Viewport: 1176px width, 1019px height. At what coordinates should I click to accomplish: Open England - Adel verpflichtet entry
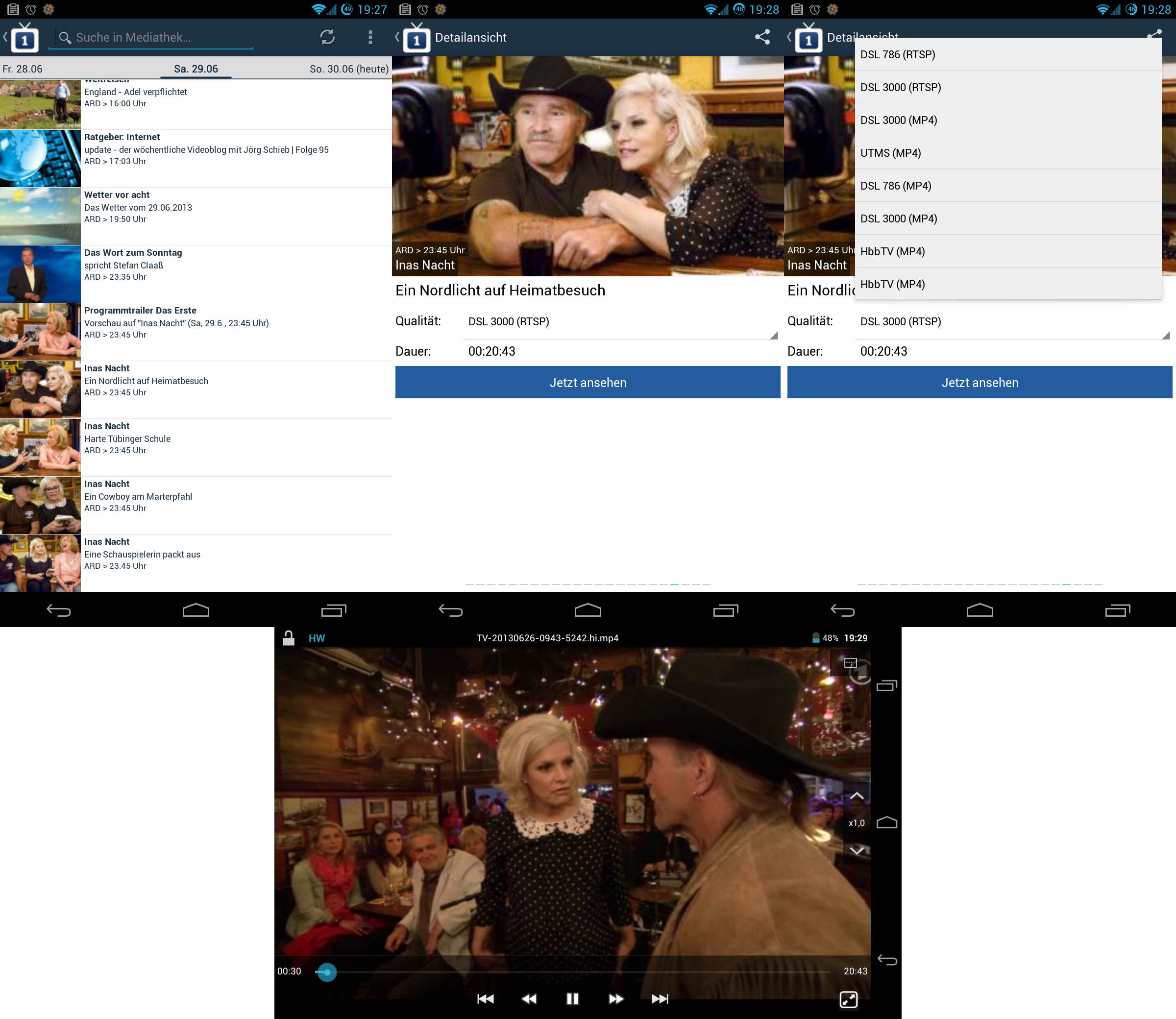tap(196, 104)
